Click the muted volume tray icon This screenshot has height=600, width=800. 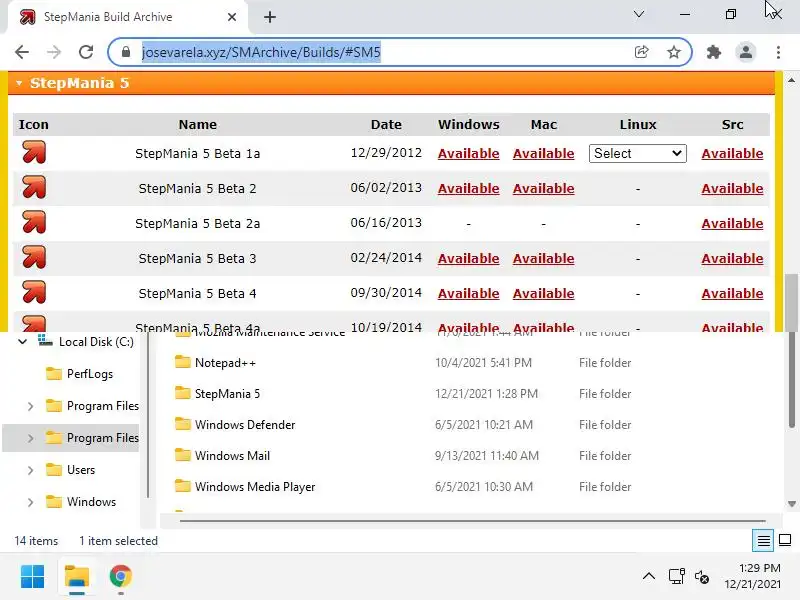[702, 577]
